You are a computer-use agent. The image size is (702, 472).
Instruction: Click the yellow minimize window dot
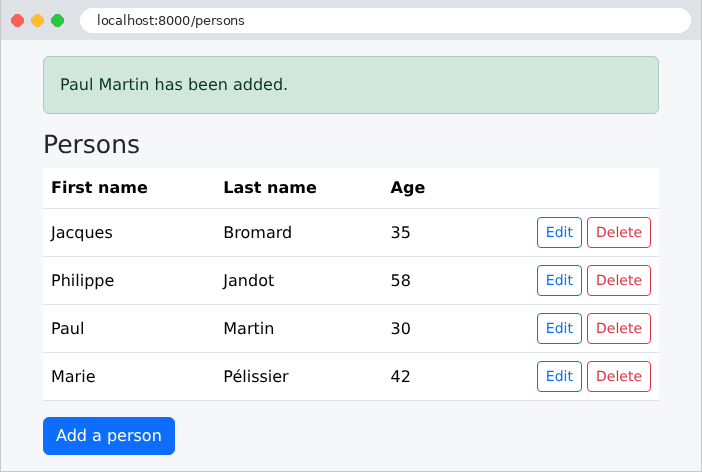(38, 21)
